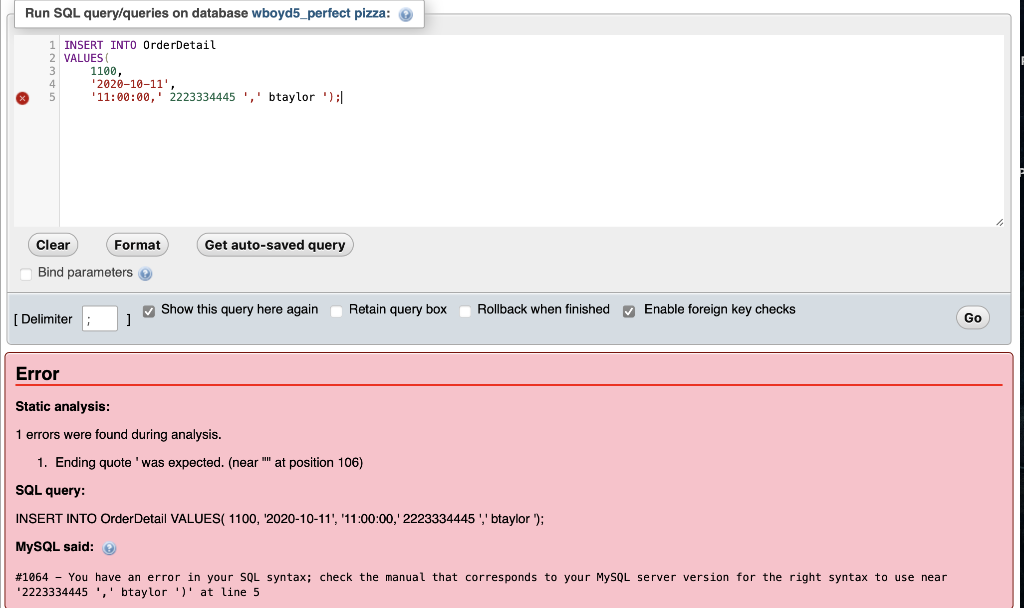This screenshot has width=1024, height=608.
Task: Open the Bind parameters help icon
Action: pos(146,273)
